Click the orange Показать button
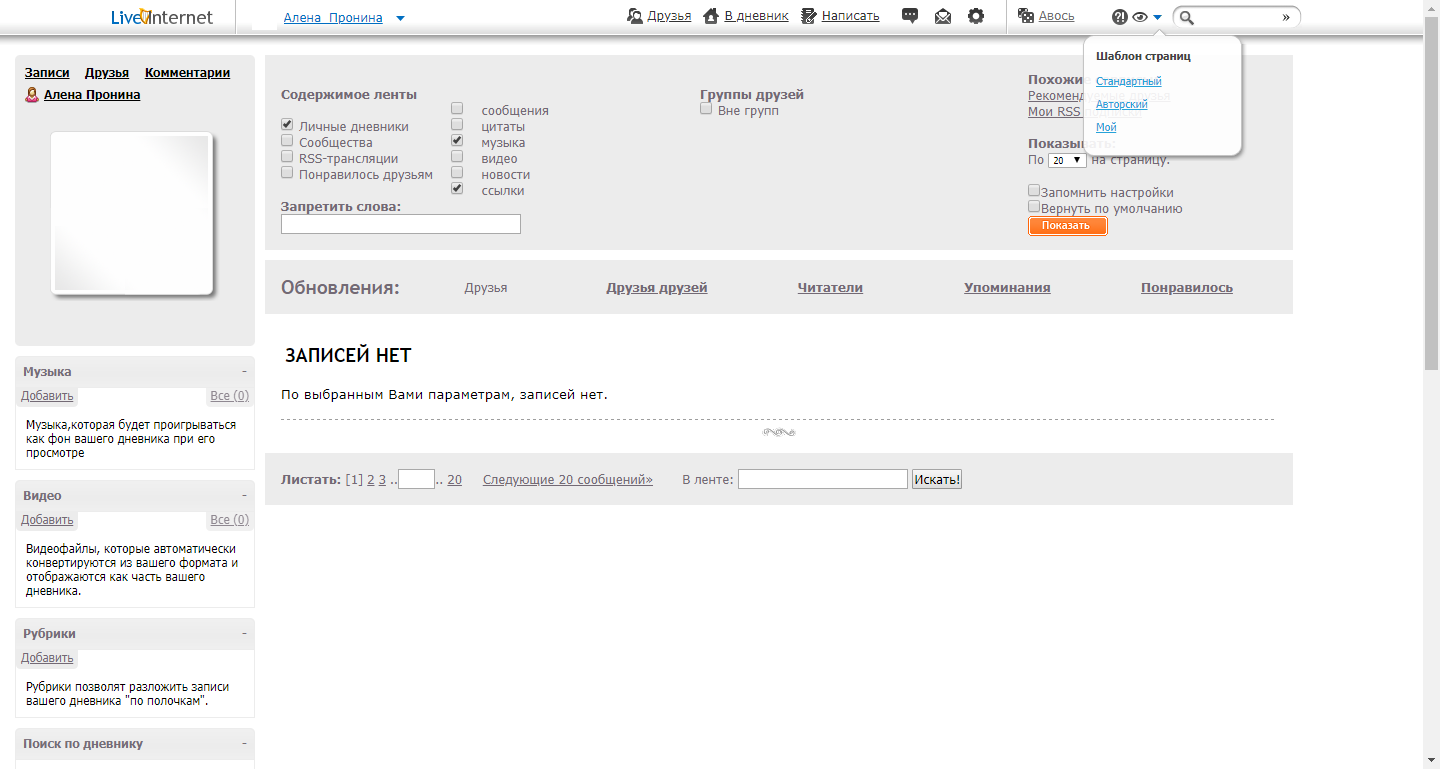The width and height of the screenshot is (1440, 769). coord(1067,226)
